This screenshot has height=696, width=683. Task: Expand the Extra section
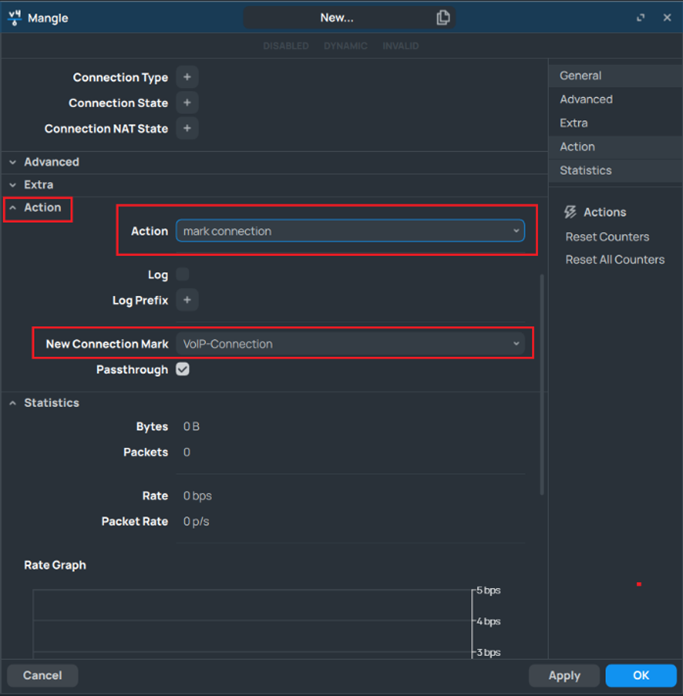38,185
